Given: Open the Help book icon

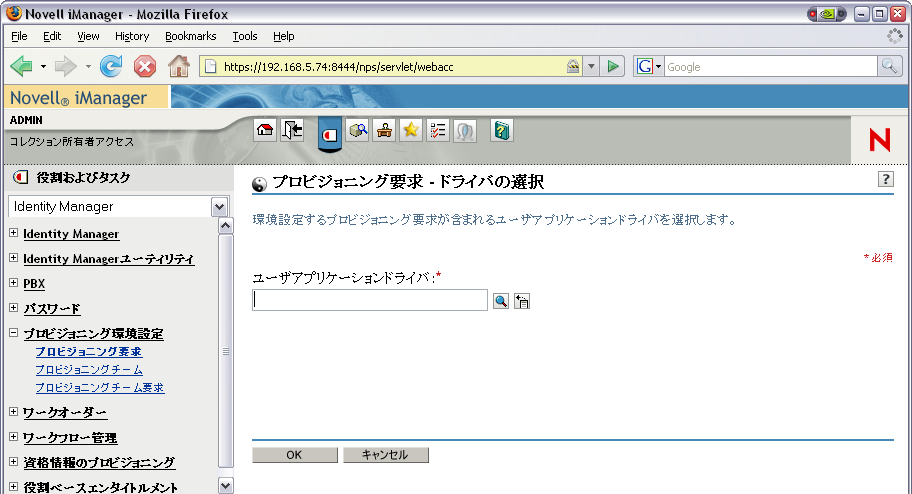Looking at the screenshot, I should pos(501,130).
